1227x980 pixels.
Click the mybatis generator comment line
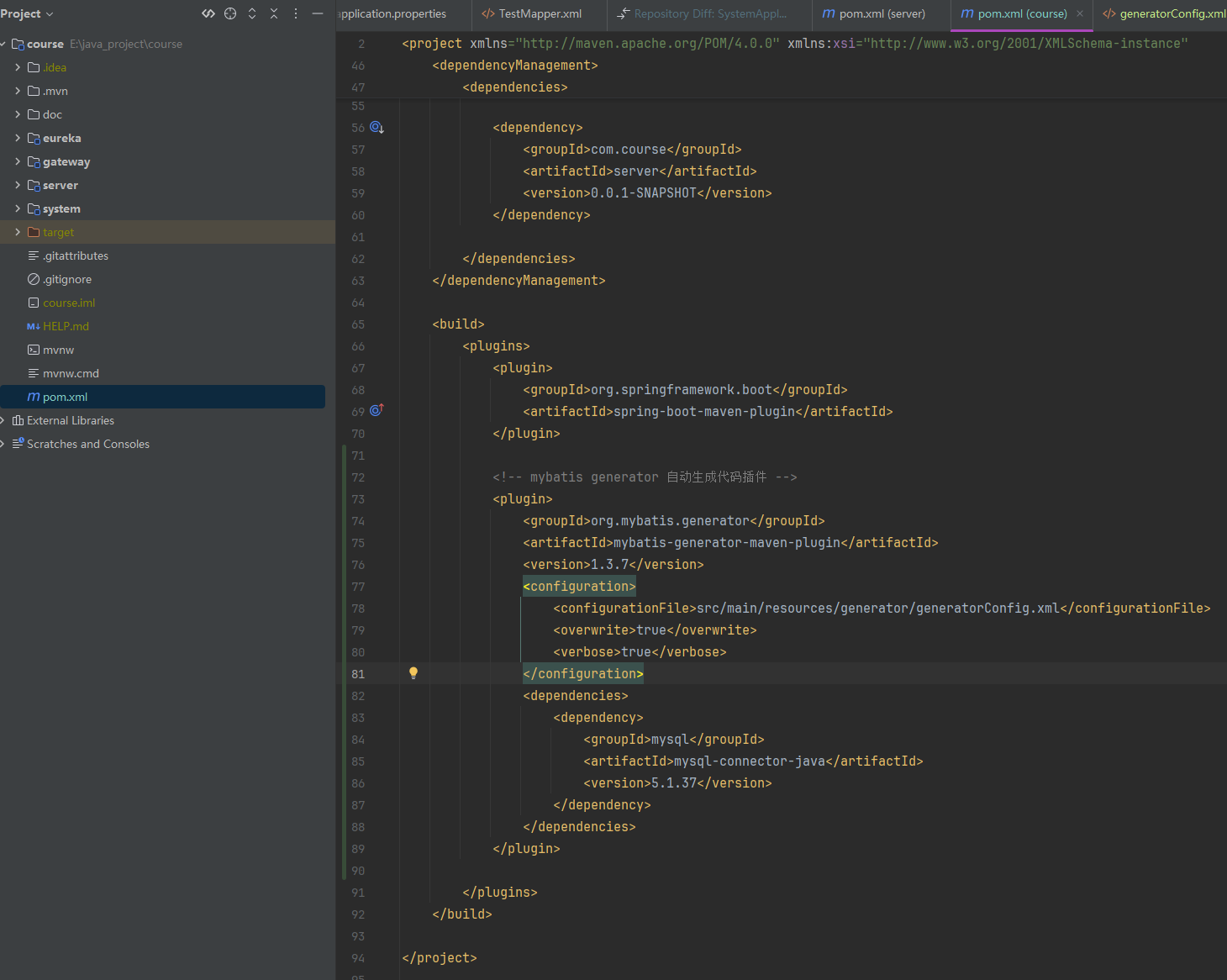click(x=645, y=477)
